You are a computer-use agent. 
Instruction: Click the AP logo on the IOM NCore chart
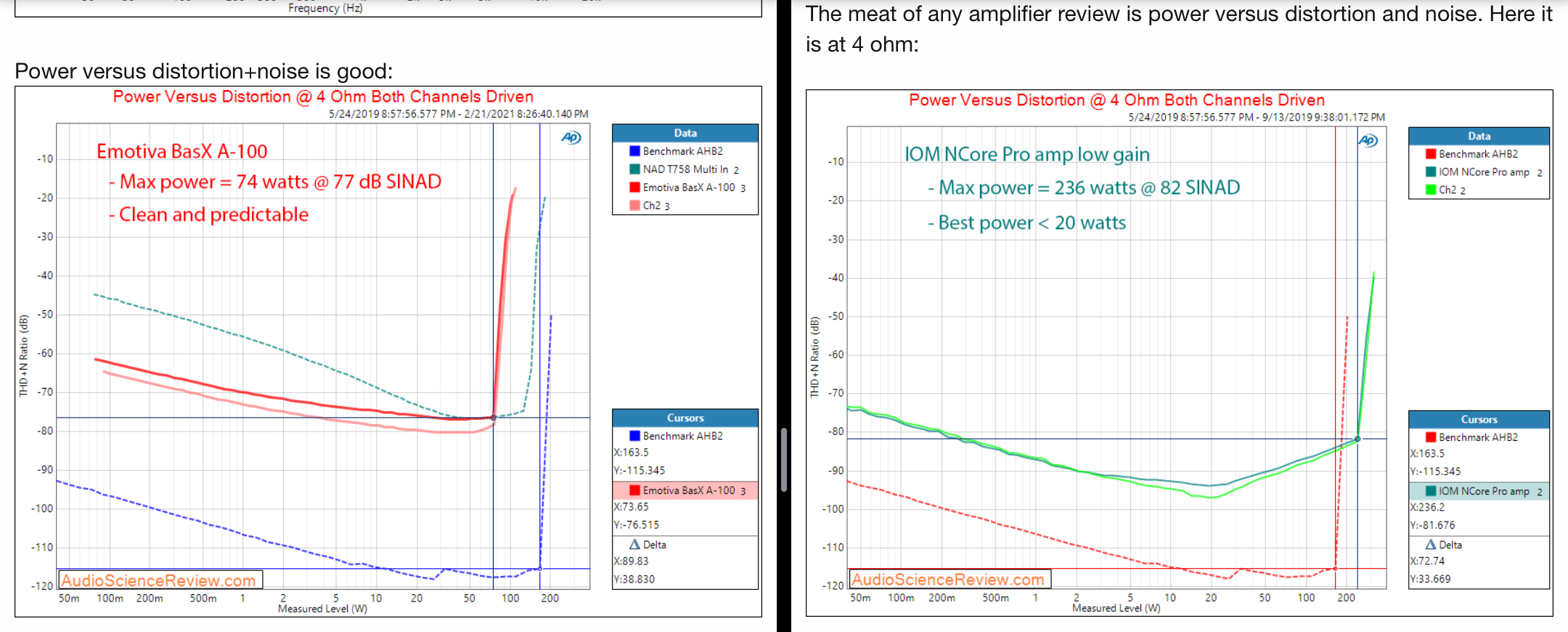coord(1368,141)
